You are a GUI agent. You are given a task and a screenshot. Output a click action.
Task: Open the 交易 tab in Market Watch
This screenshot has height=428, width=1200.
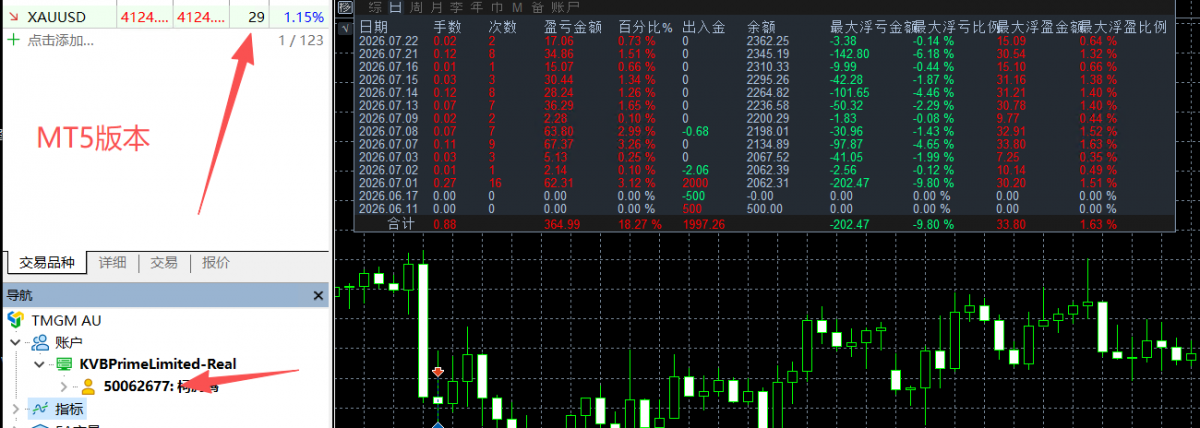point(164,263)
